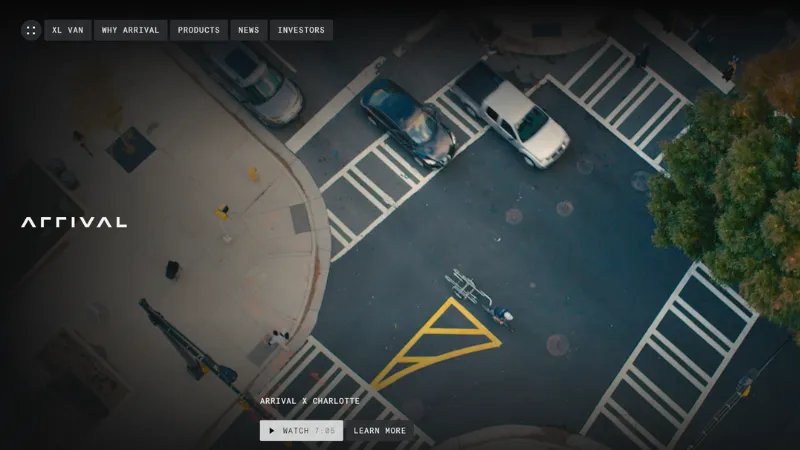800x450 pixels.
Task: Open the four-dot grid menu icon
Action: coord(31,30)
